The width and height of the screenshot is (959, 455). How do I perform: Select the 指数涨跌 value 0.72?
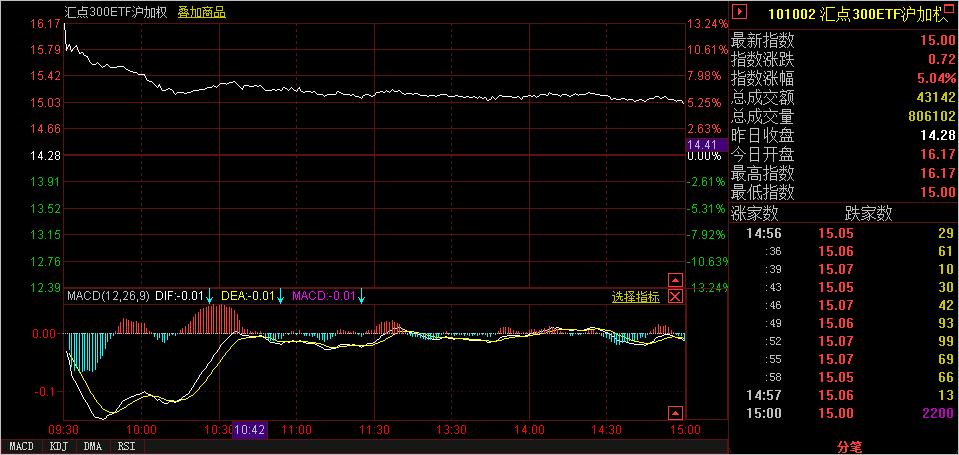941,59
